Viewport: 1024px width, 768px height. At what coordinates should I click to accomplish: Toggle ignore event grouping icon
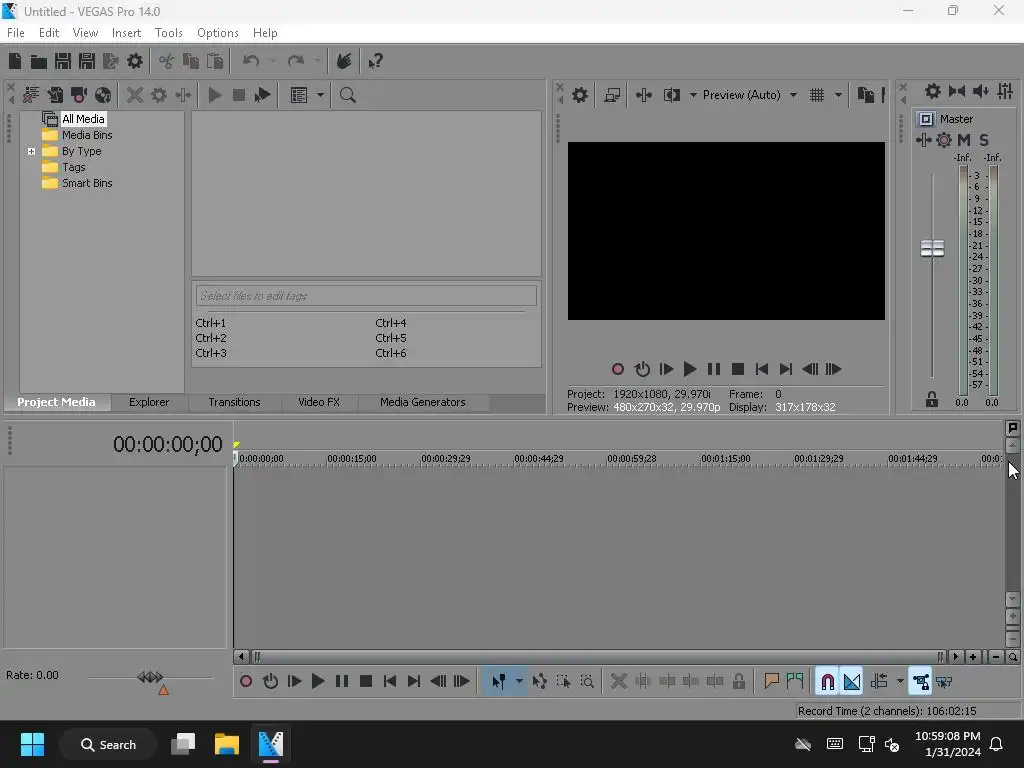point(944,682)
